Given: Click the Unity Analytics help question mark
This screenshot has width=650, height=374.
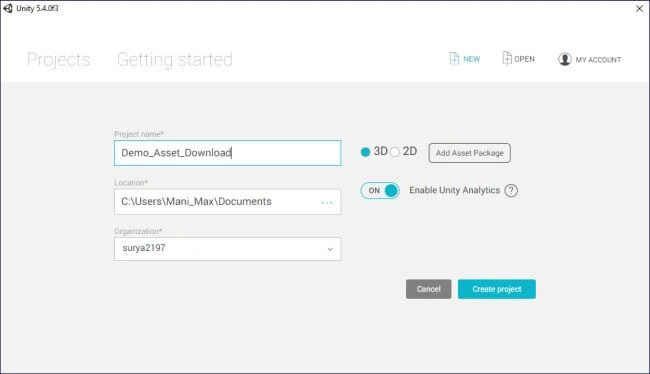Looking at the screenshot, I should (511, 190).
